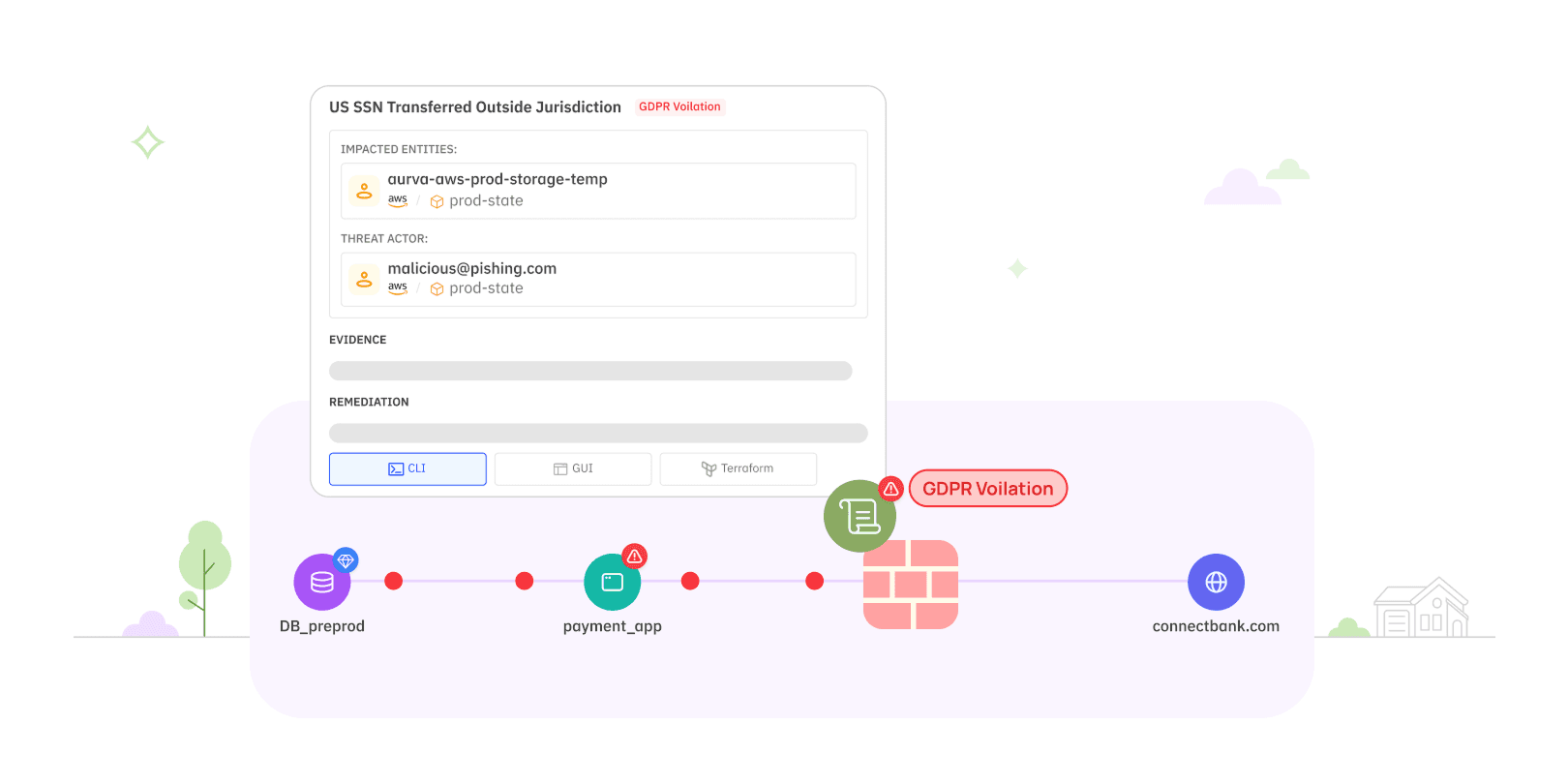This screenshot has height=784, width=1568.
Task: Switch to the GUI remediation tab
Action: pos(573,468)
